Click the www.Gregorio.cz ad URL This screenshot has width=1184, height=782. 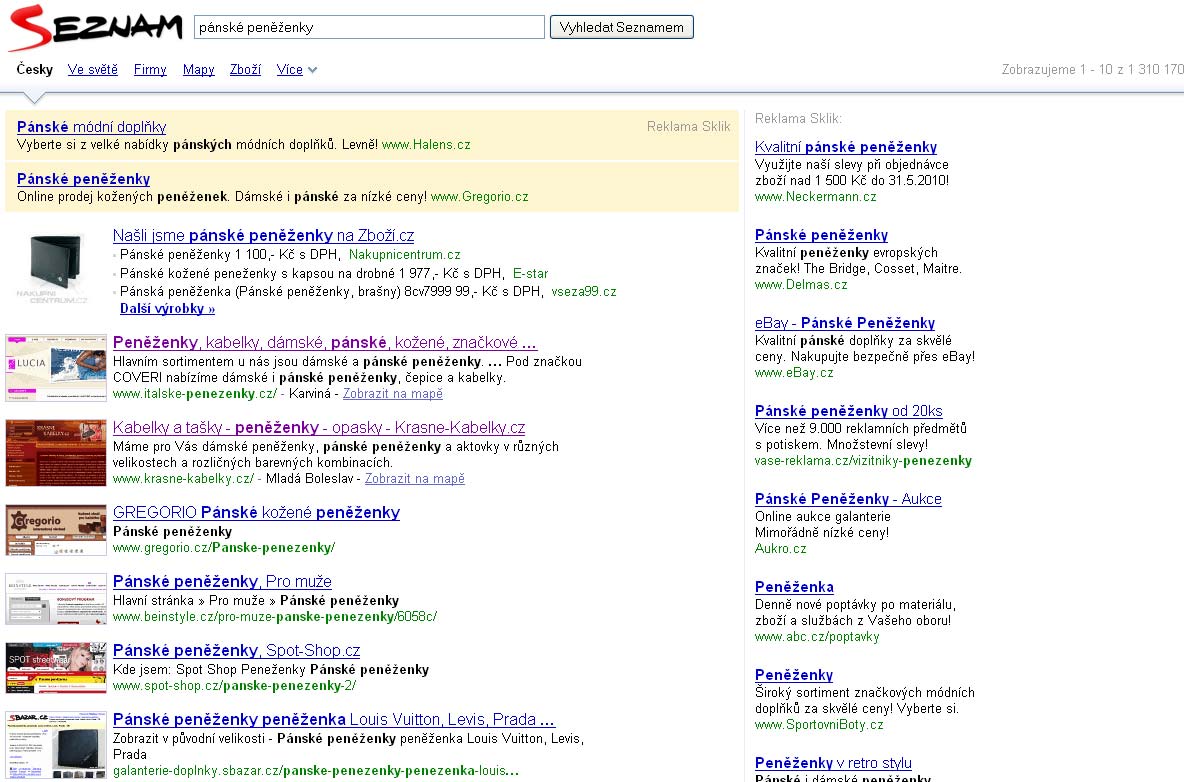[479, 196]
